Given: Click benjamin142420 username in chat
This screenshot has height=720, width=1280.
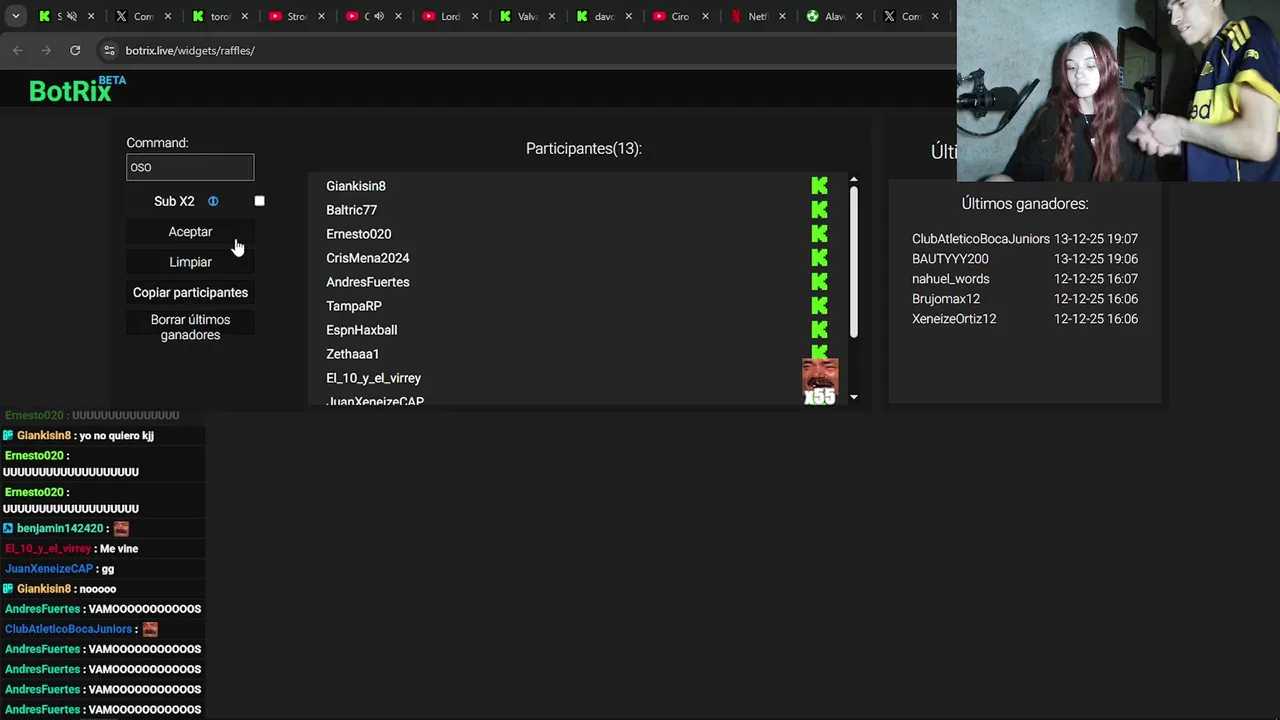Looking at the screenshot, I should click(60, 528).
